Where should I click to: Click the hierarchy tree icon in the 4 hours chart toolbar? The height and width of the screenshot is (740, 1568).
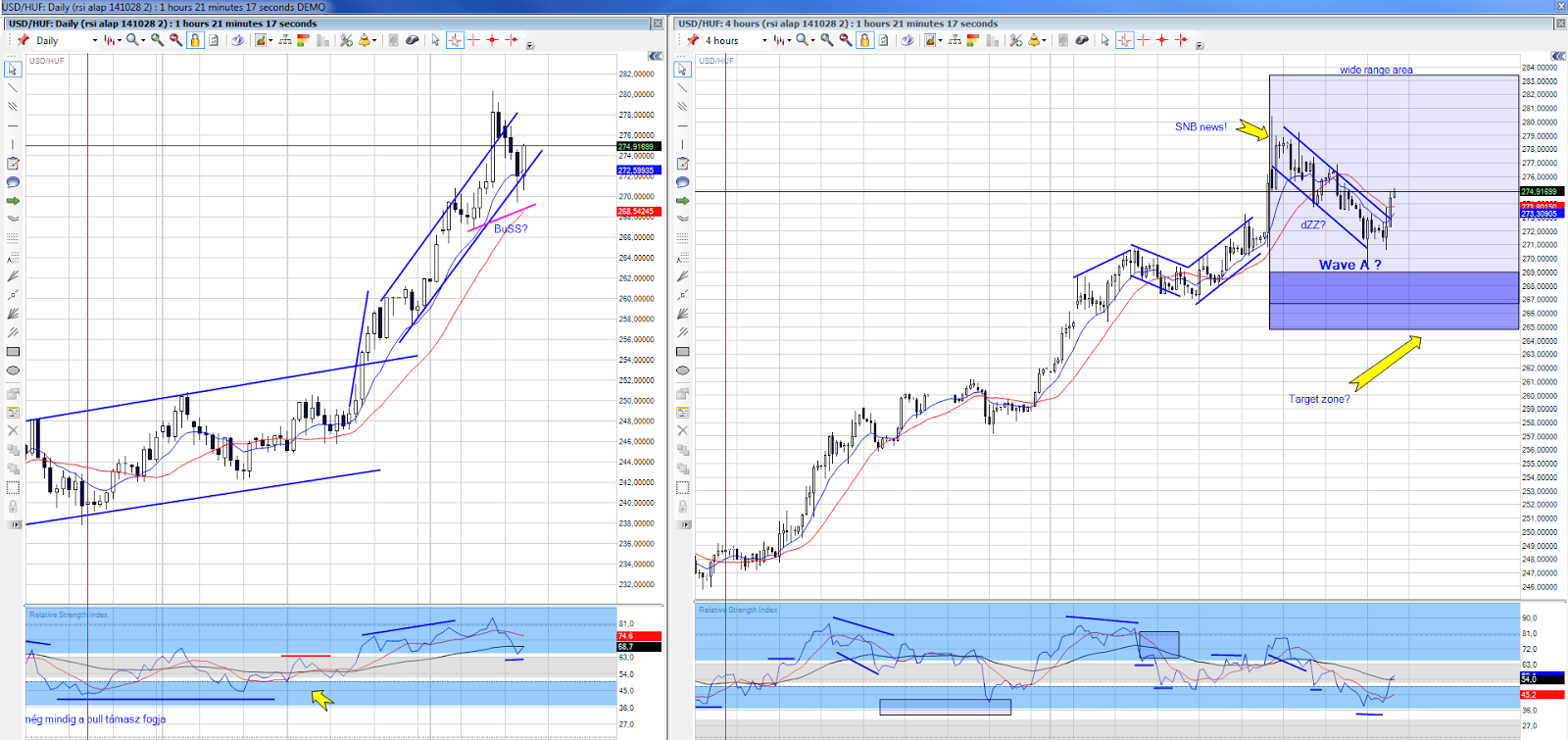954,40
